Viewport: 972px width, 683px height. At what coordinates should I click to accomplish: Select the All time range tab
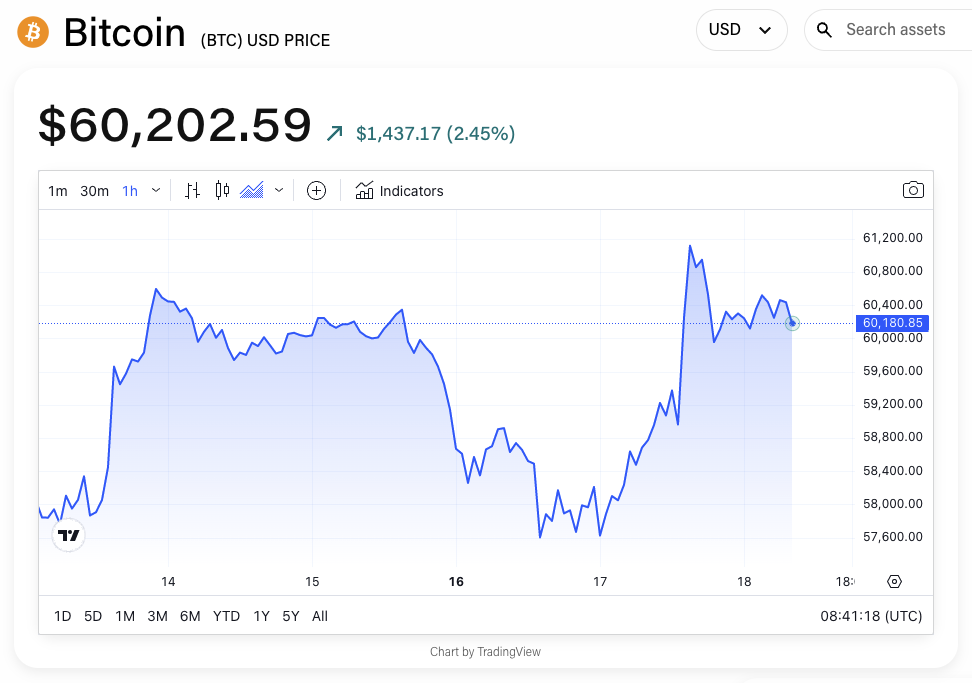319,616
